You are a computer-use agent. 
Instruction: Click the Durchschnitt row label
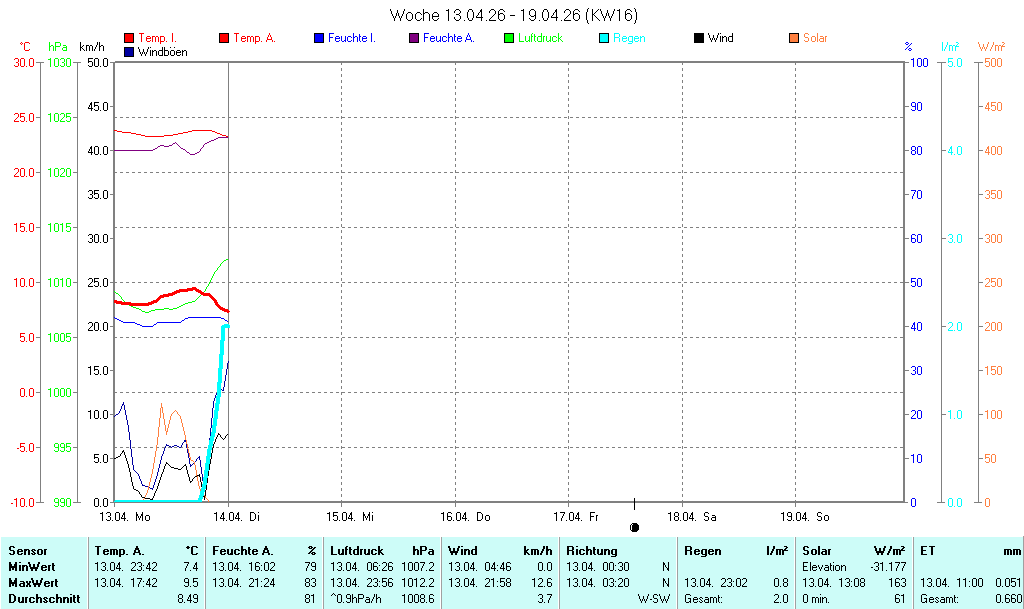click(43, 598)
